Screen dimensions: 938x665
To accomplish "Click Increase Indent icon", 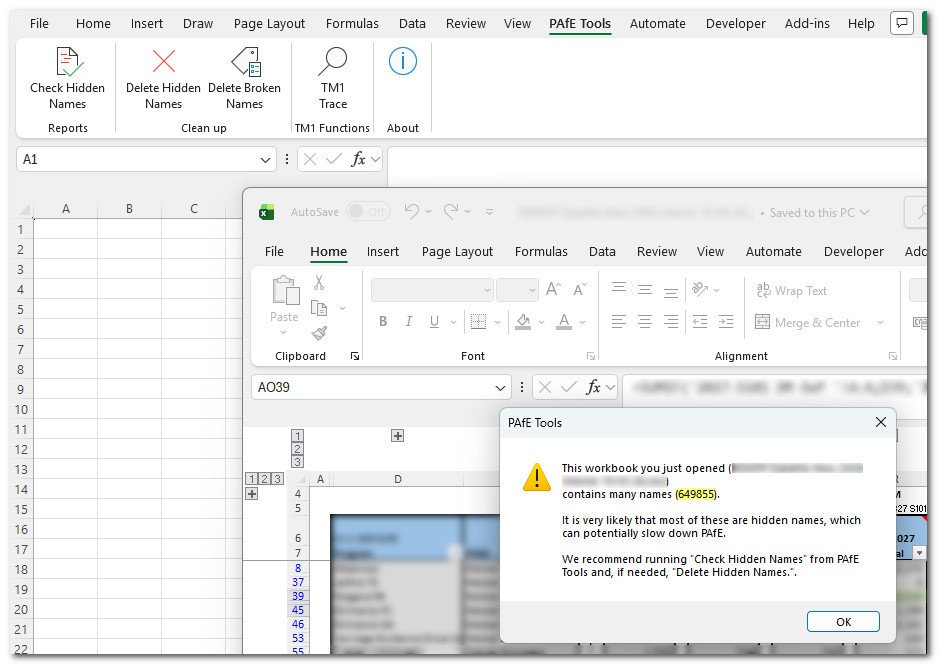I will pos(726,322).
